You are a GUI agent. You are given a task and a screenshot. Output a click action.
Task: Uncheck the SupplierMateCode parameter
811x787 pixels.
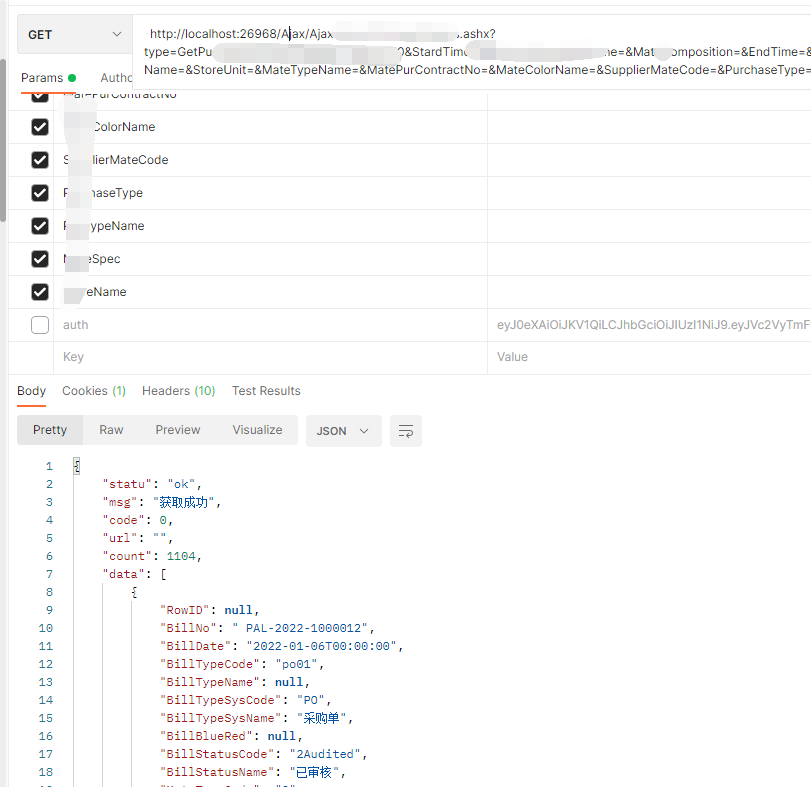point(40,160)
